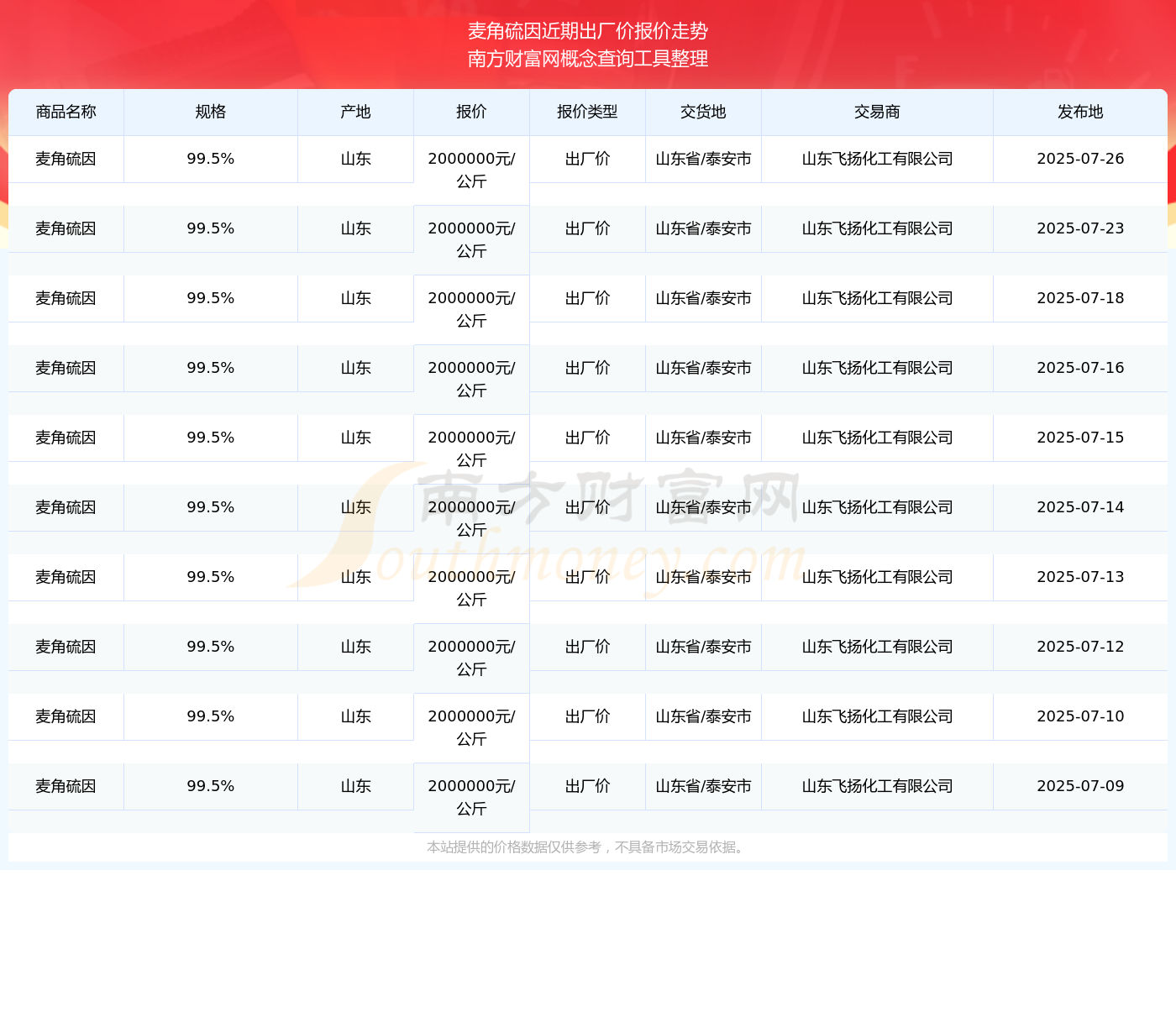Click the 2000000元/公斤 price in 2025-07-16 row
Screen dimensions: 1176x1012
click(471, 379)
